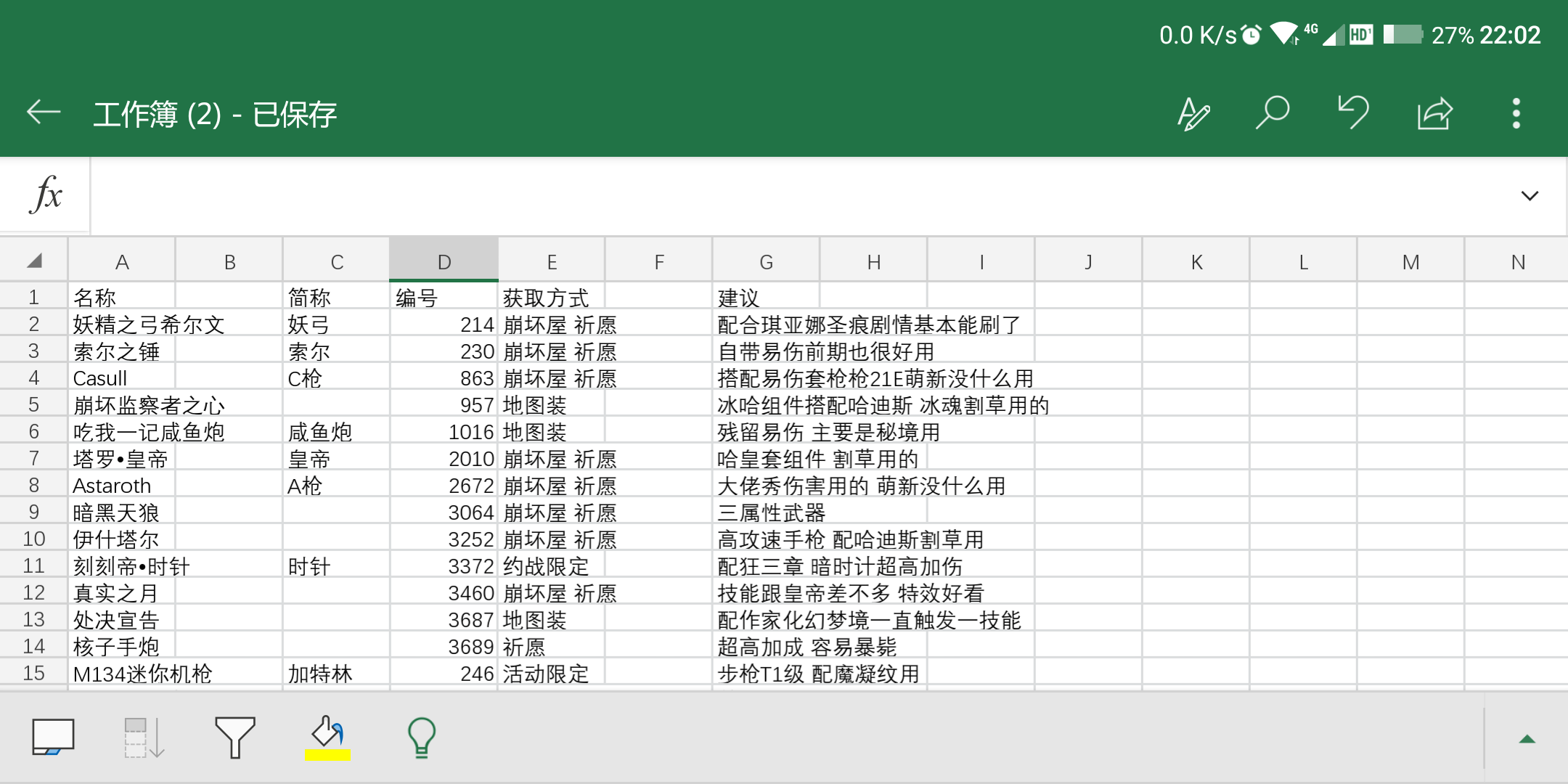Viewport: 1568px width, 784px height.
Task: Expand the formula bar chevron
Action: pyautogui.click(x=1529, y=195)
